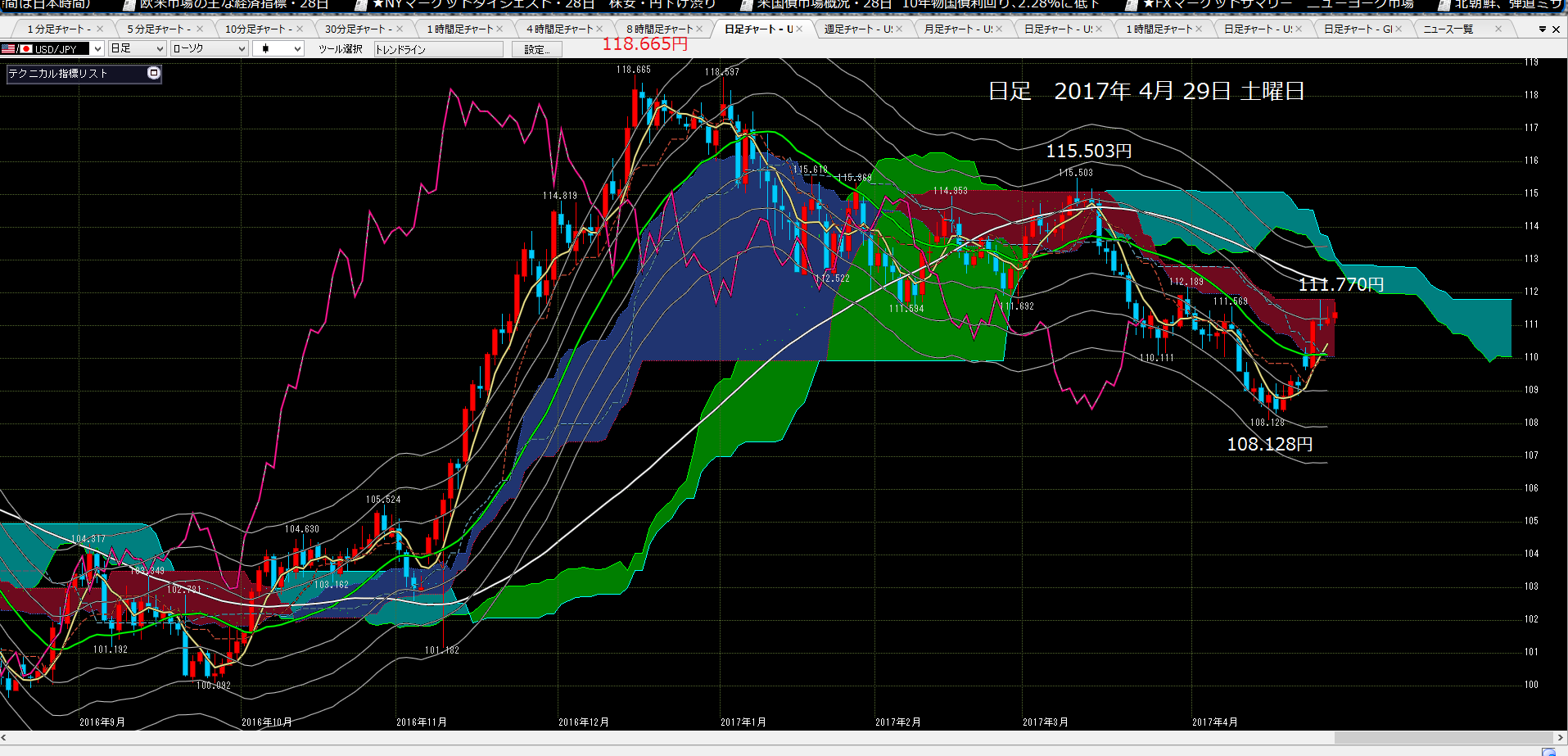Click the 108.128円 chart annotation

(x=1270, y=444)
